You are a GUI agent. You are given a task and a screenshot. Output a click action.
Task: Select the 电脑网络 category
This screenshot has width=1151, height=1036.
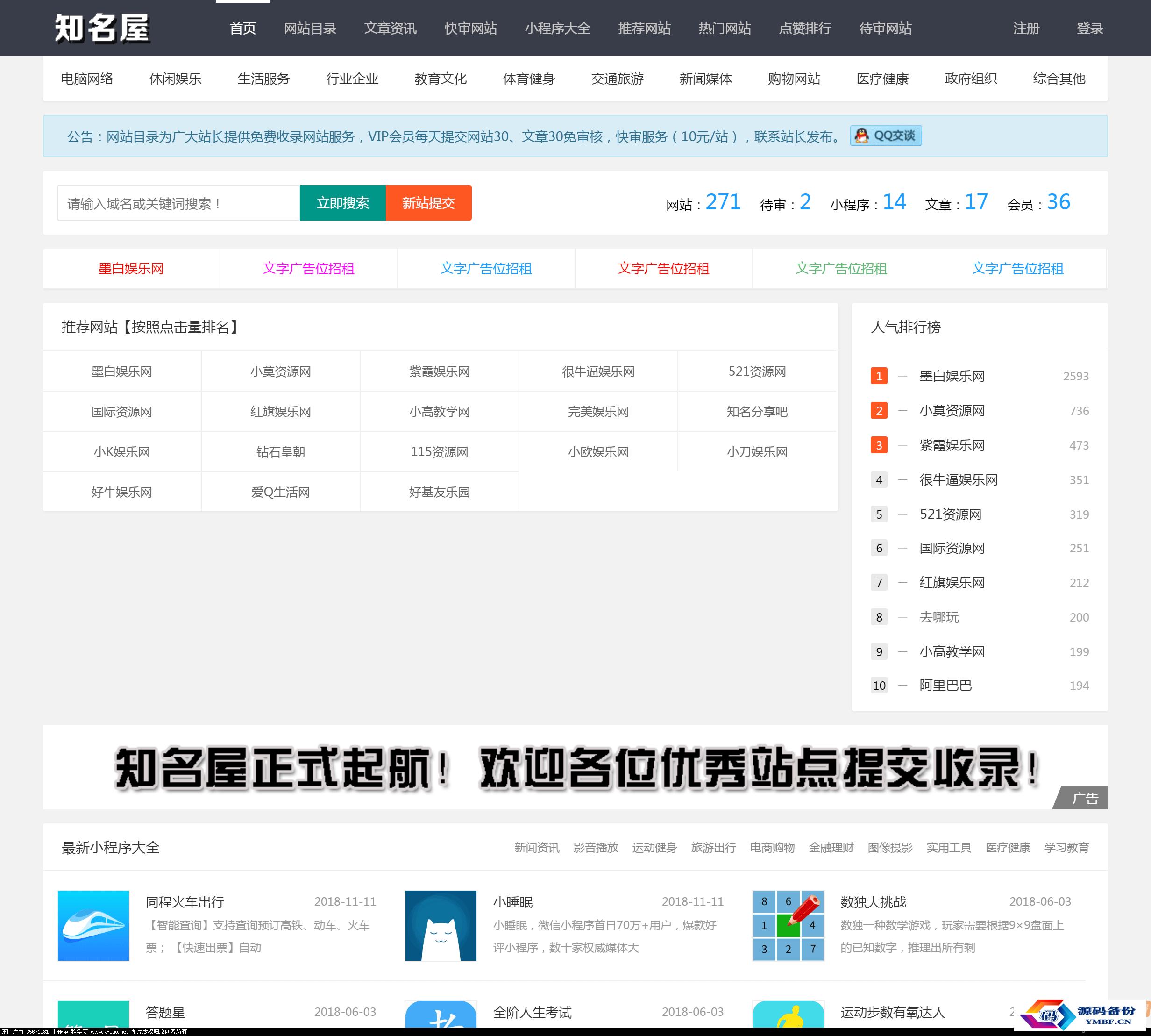(87, 79)
